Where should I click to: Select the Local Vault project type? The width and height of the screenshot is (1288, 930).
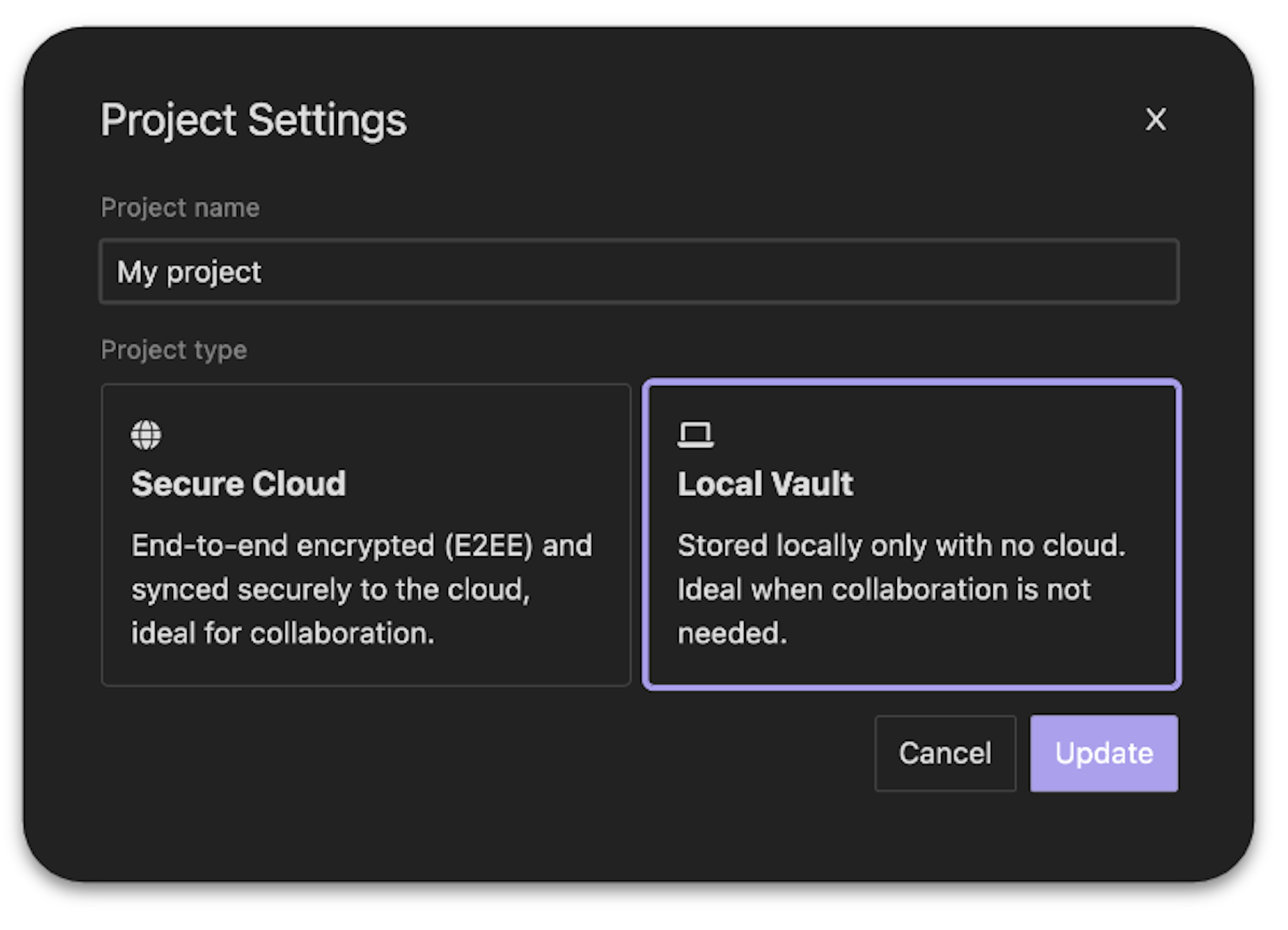tap(911, 534)
